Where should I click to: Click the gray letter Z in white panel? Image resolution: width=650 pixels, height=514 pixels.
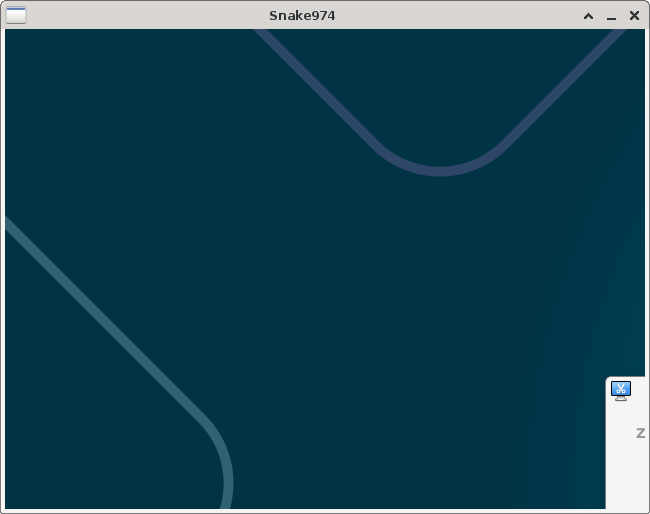pyautogui.click(x=640, y=433)
